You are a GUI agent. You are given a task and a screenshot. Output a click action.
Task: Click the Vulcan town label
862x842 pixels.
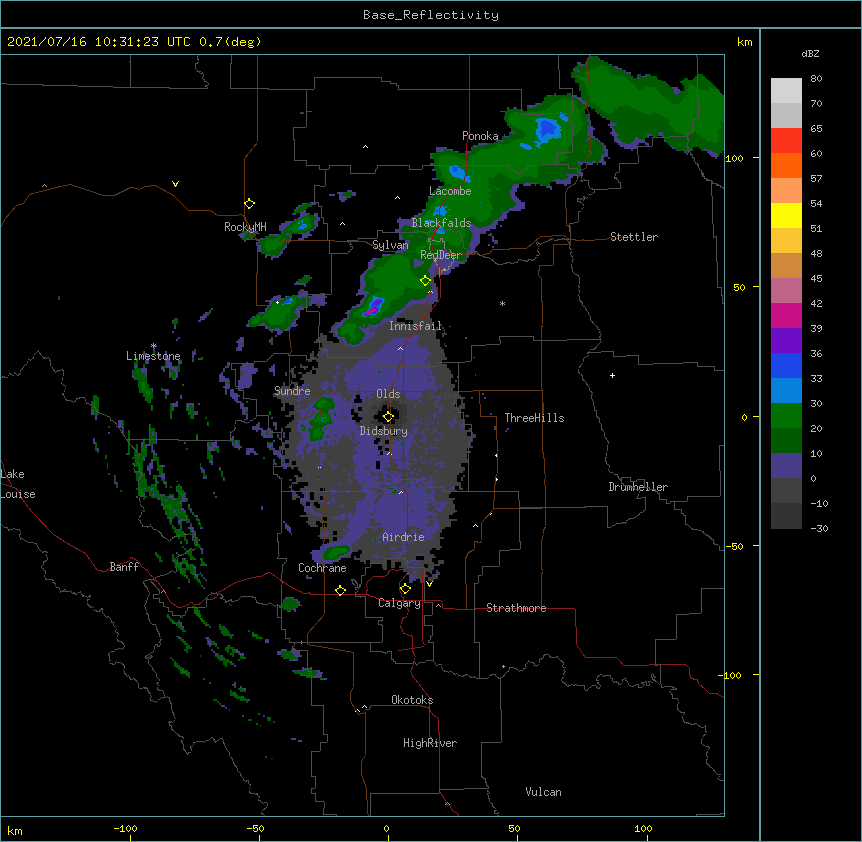(543, 792)
